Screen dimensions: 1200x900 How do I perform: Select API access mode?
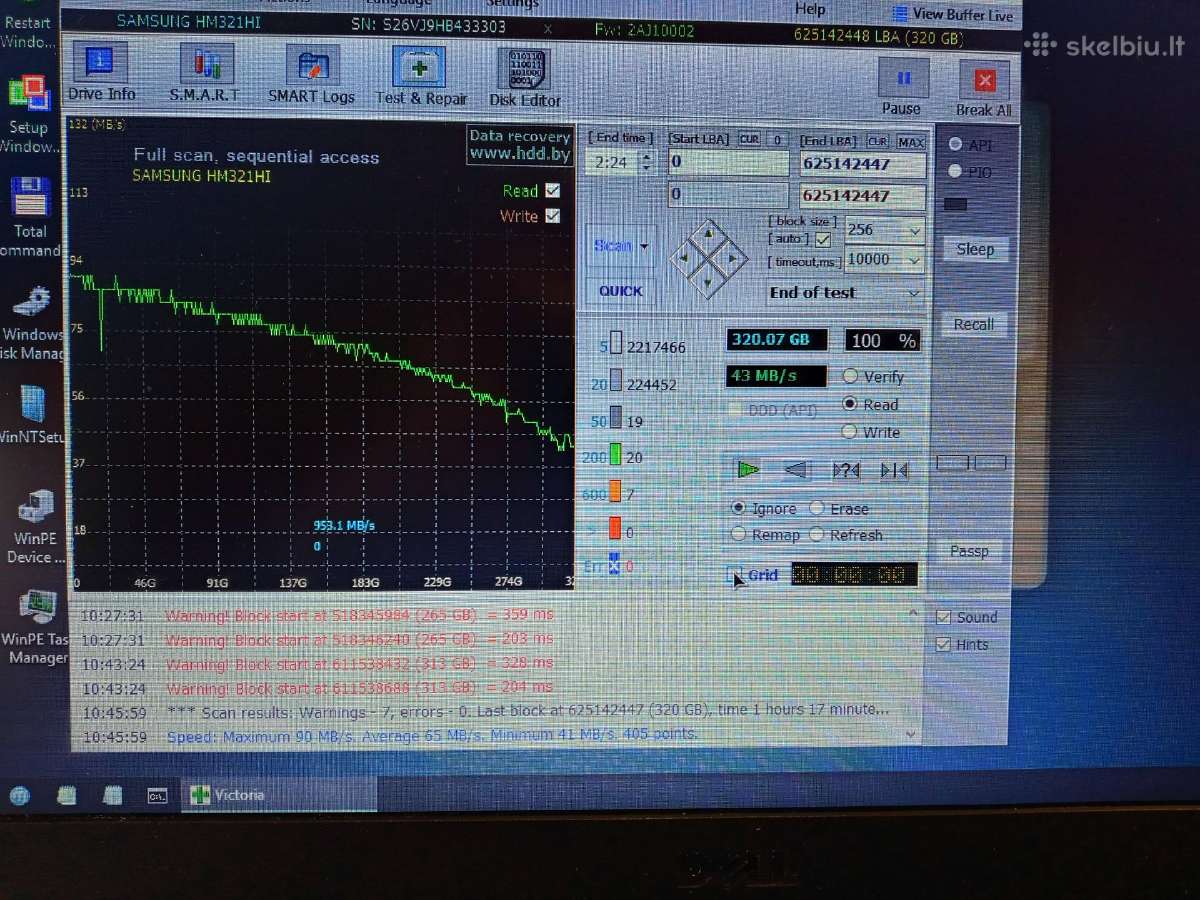[955, 144]
